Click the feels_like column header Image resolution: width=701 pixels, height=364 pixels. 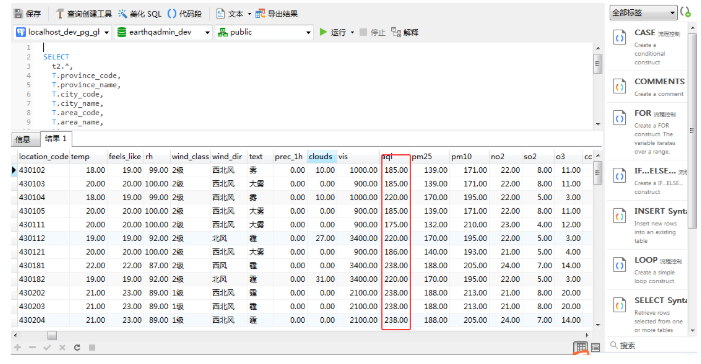(125, 157)
